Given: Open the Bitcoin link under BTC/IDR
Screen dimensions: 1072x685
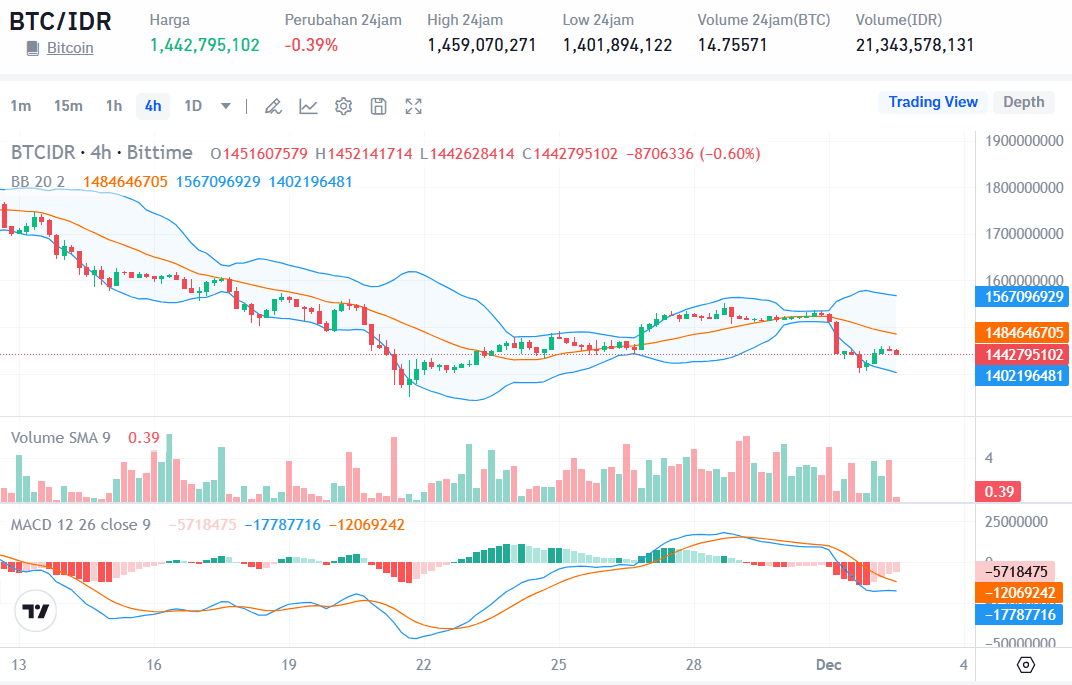Looking at the screenshot, I should [69, 47].
